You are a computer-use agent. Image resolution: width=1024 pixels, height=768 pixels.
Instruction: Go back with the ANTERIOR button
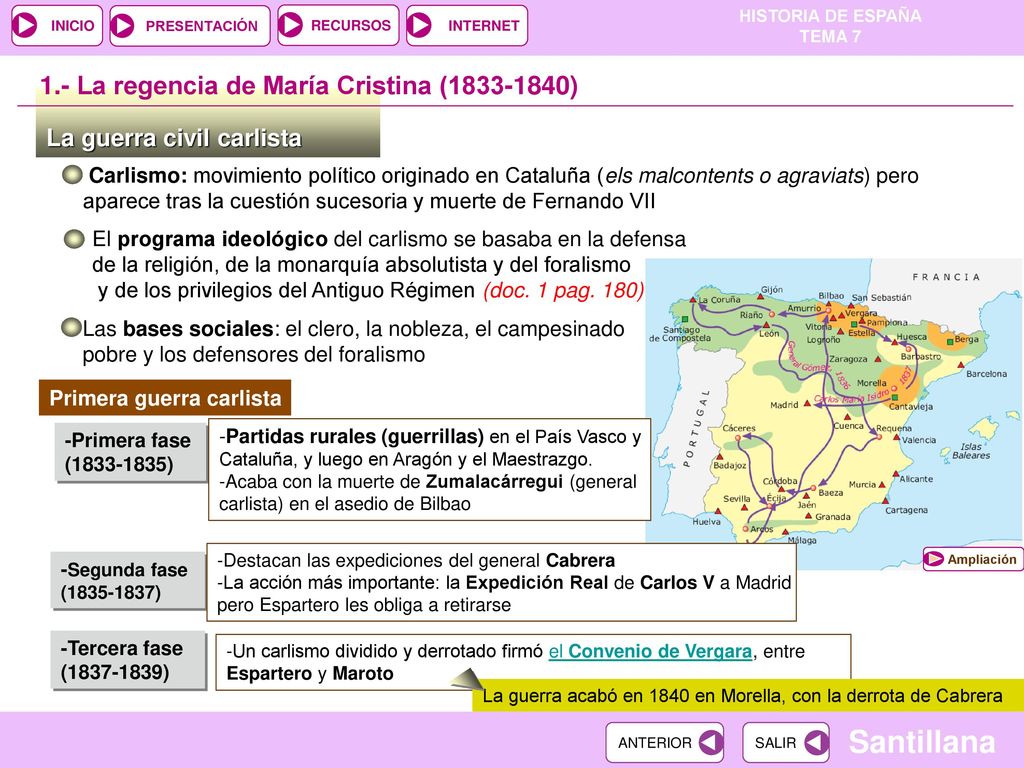click(x=665, y=743)
